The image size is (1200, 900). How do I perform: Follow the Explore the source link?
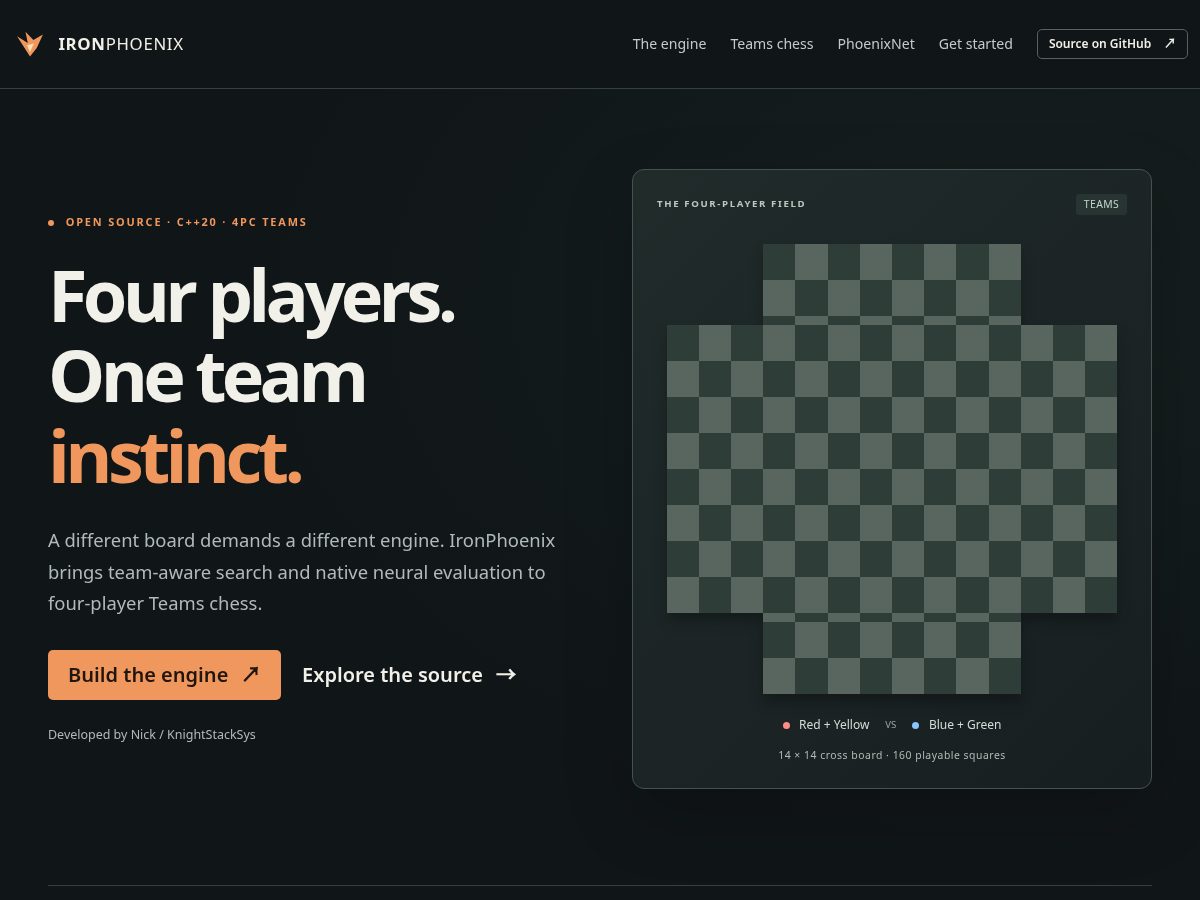[x=409, y=675]
